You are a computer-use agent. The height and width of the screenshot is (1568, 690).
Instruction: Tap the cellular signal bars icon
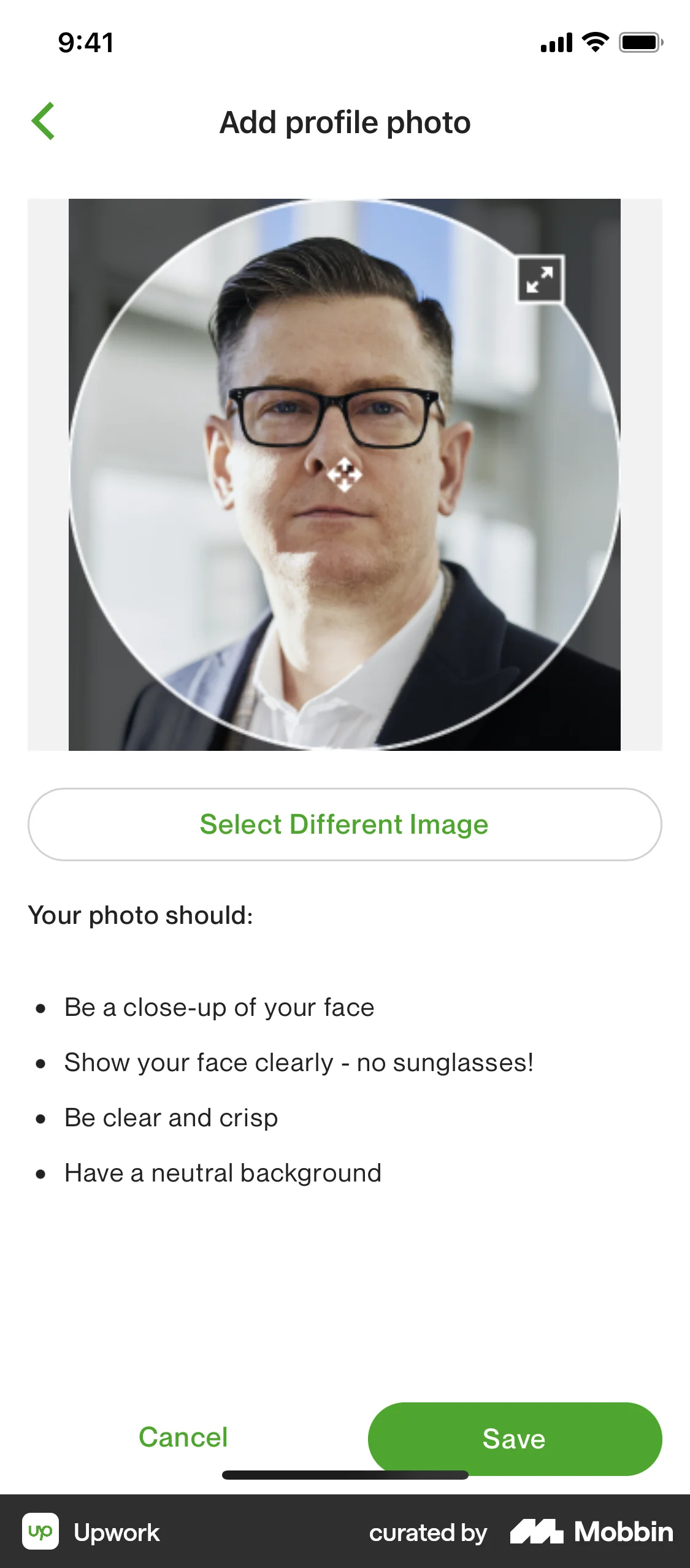(556, 43)
